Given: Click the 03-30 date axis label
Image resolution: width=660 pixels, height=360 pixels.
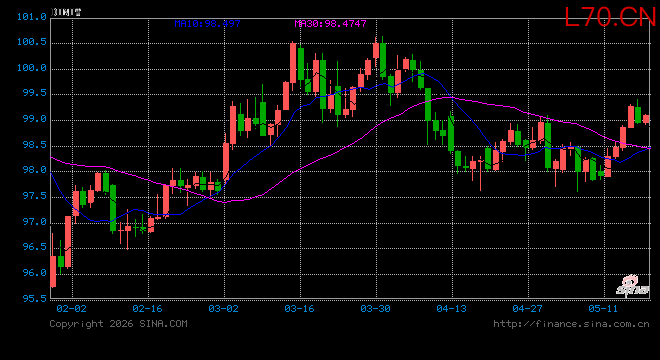Looking at the screenshot, I should tap(375, 309).
